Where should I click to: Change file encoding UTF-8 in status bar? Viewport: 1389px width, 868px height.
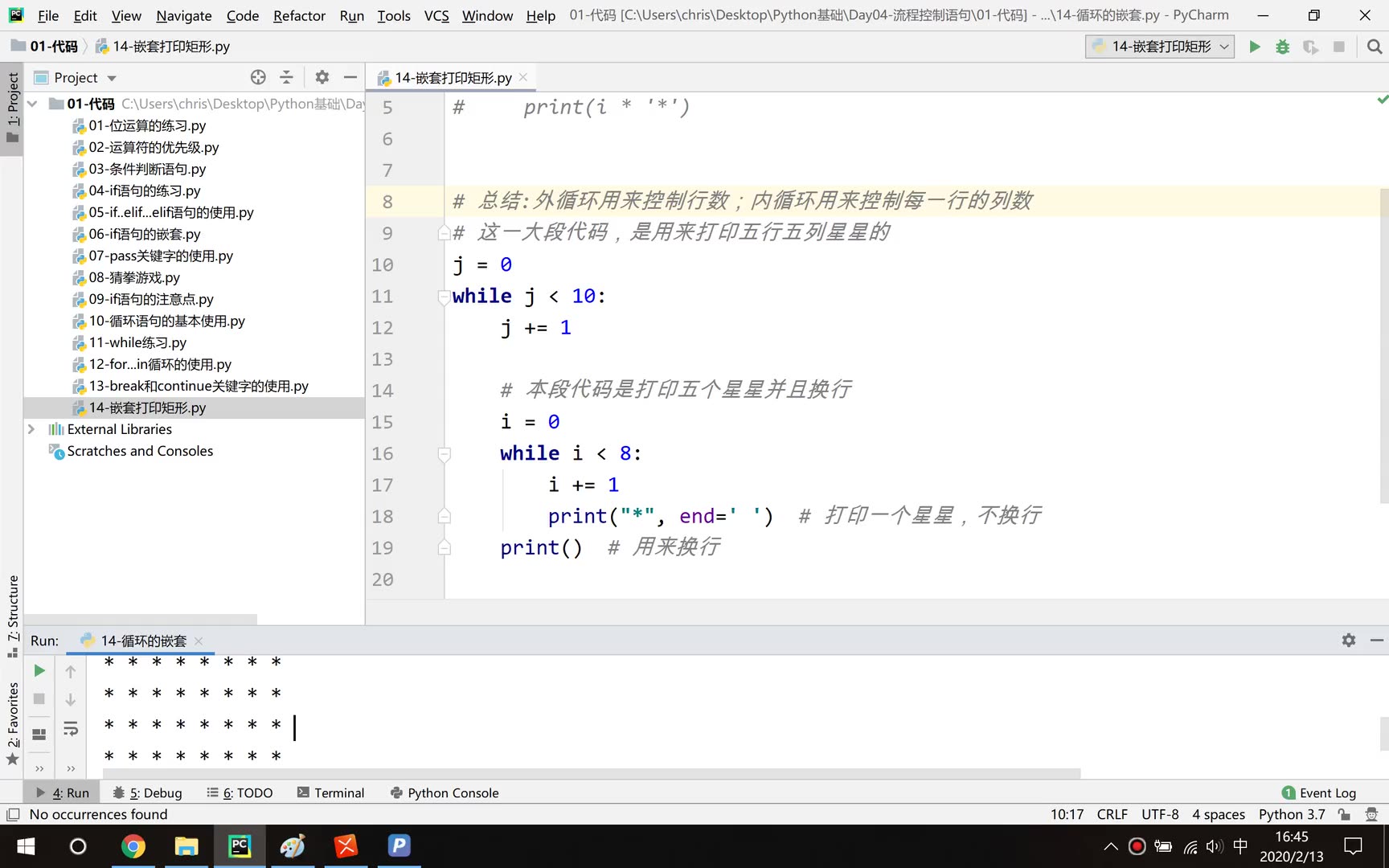pyautogui.click(x=1160, y=814)
